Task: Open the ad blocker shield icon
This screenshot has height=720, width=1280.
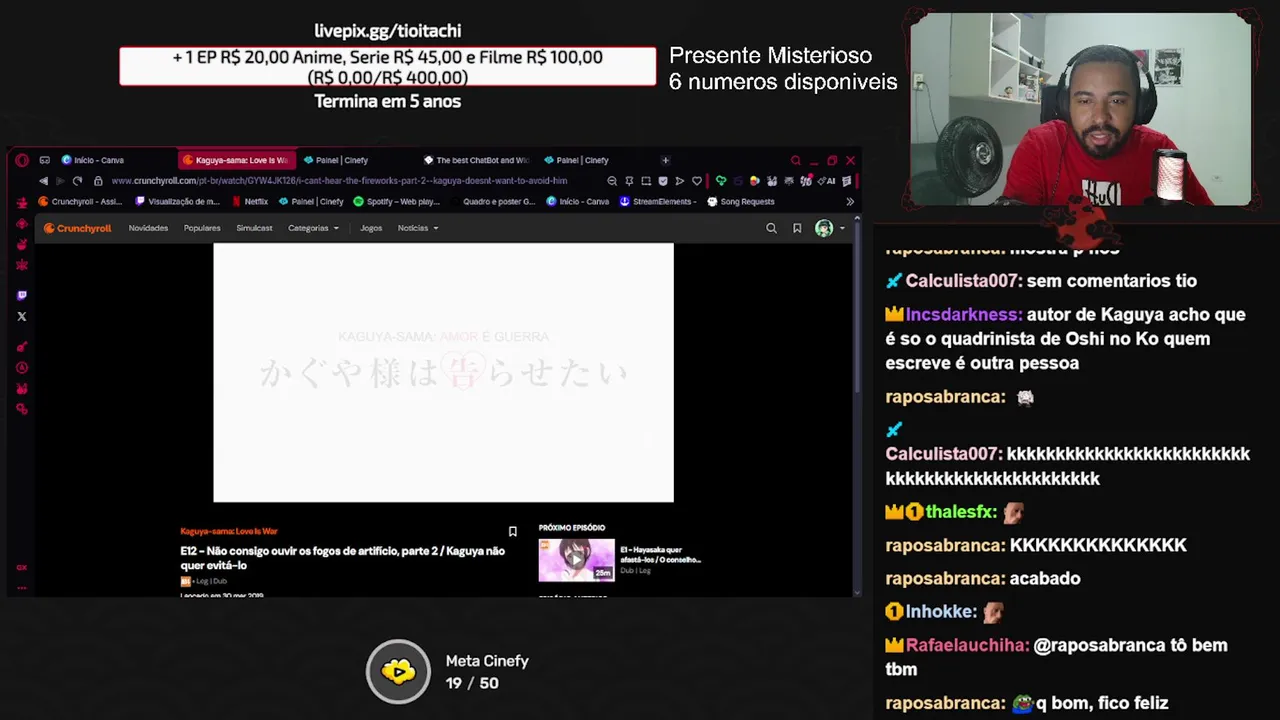Action: click(663, 181)
